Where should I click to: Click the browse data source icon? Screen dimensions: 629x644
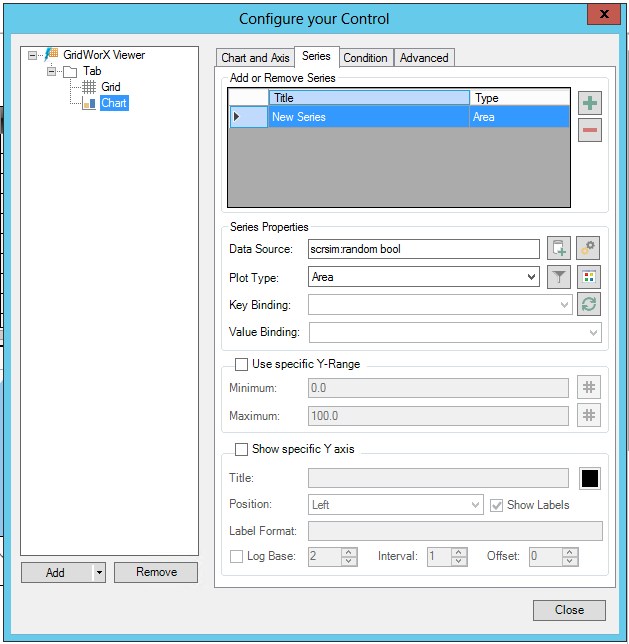[x=559, y=249]
